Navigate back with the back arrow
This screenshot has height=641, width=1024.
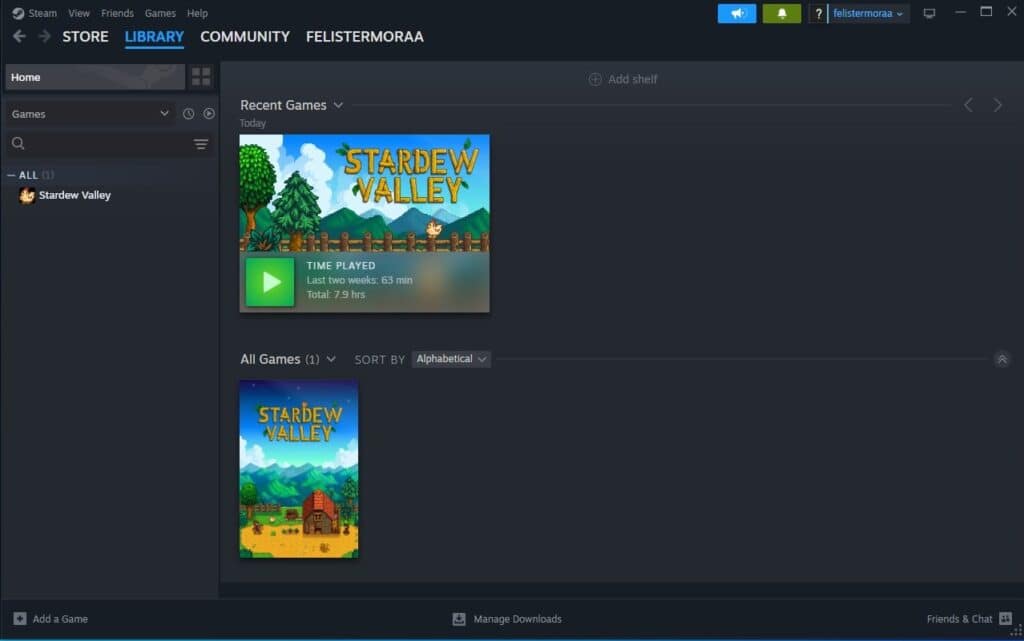point(19,36)
